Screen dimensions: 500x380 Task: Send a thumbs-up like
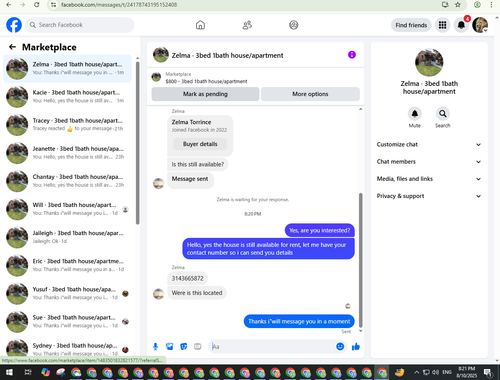click(x=356, y=347)
